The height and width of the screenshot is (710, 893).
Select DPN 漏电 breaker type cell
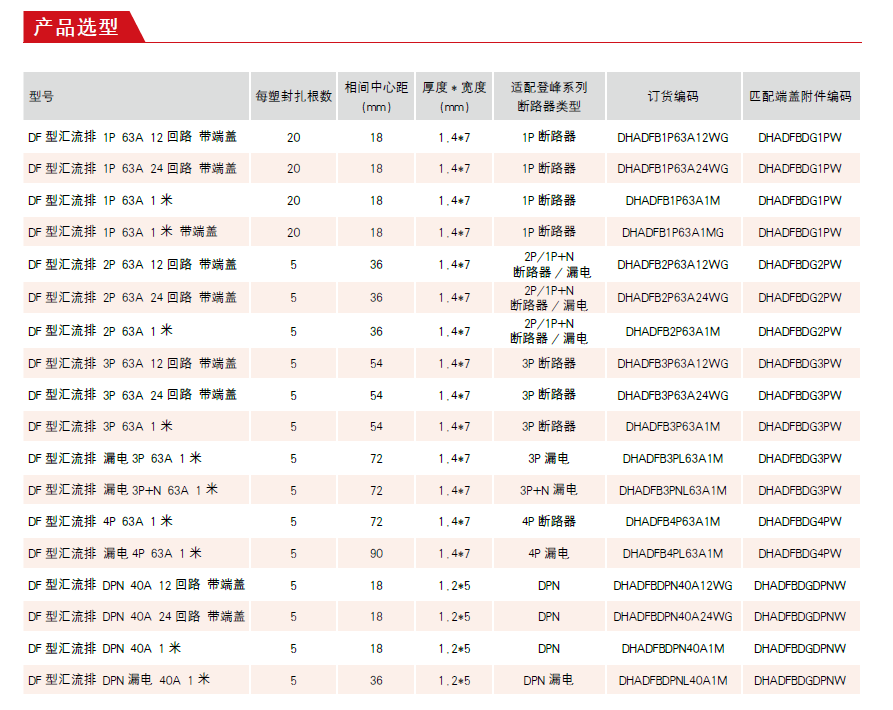tap(548, 680)
